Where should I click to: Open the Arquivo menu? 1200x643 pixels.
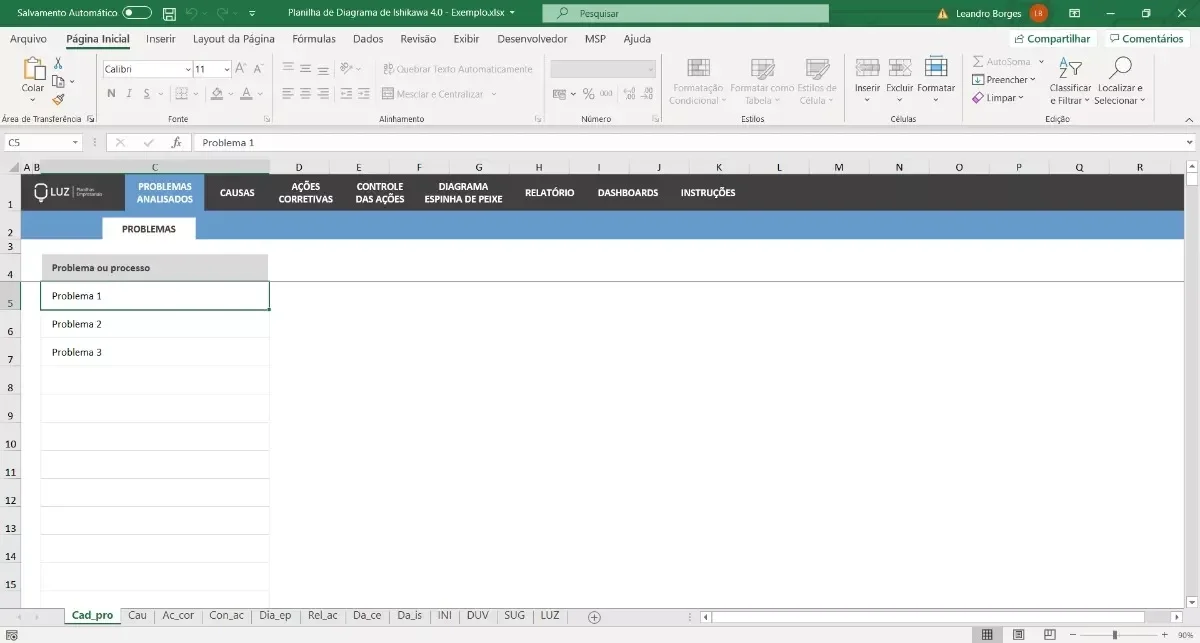tap(28, 39)
